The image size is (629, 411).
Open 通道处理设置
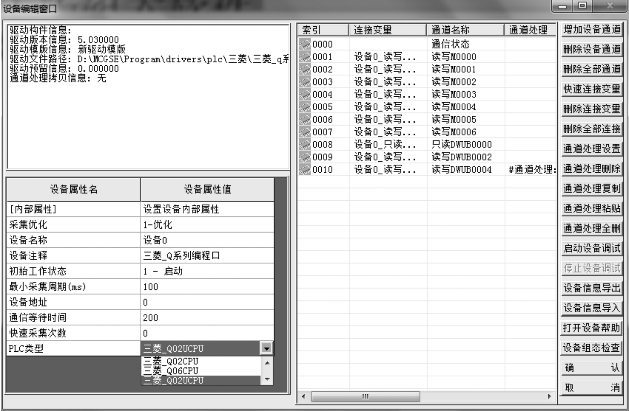point(592,148)
